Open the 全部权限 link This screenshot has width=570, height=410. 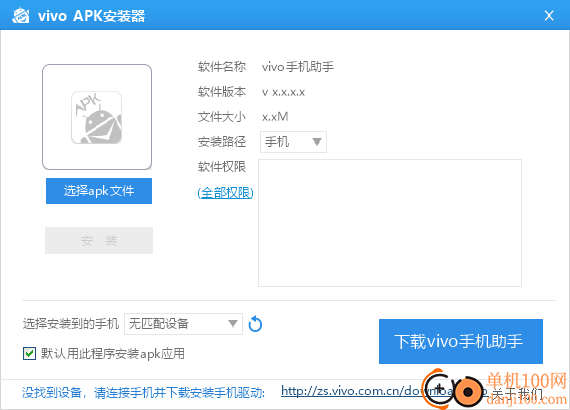tap(225, 193)
